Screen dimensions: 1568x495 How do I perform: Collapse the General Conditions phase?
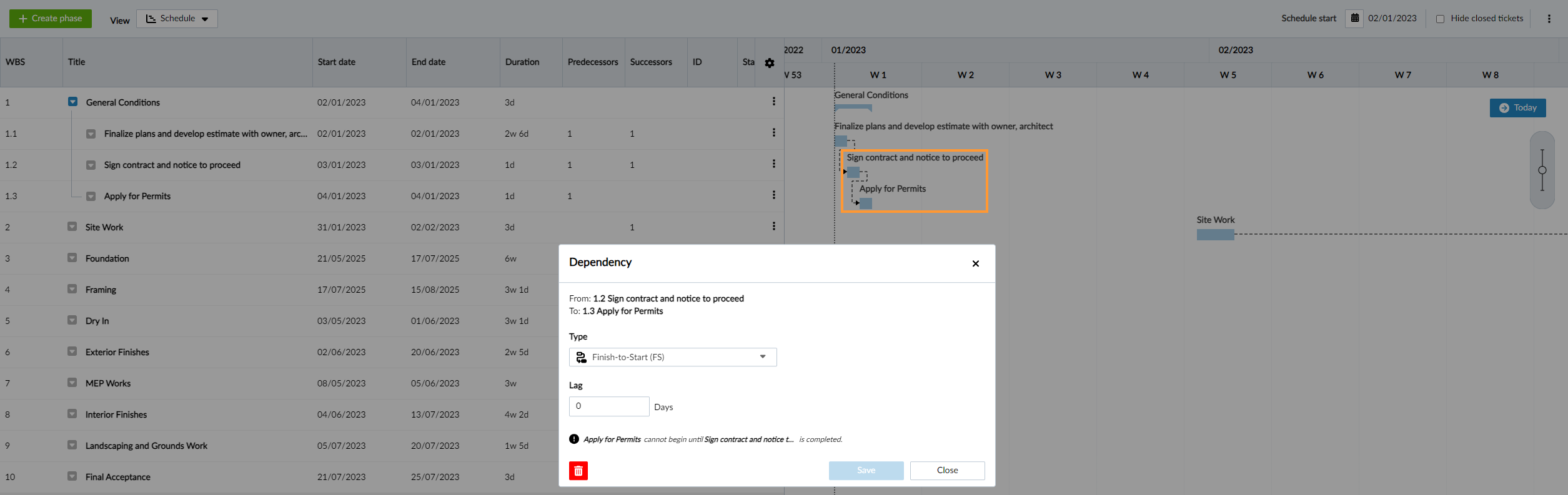73,102
